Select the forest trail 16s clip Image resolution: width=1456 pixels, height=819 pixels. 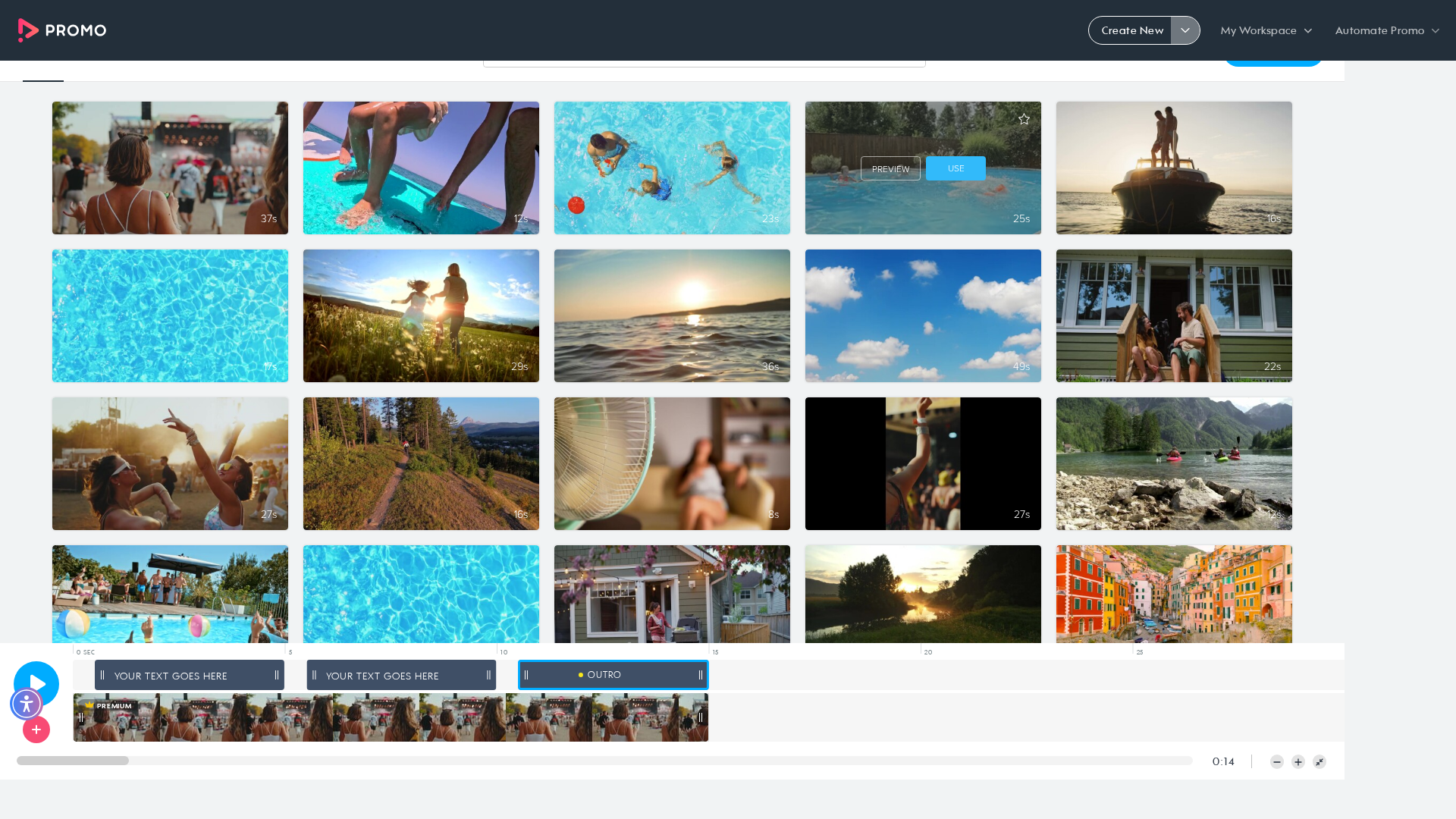[421, 463]
